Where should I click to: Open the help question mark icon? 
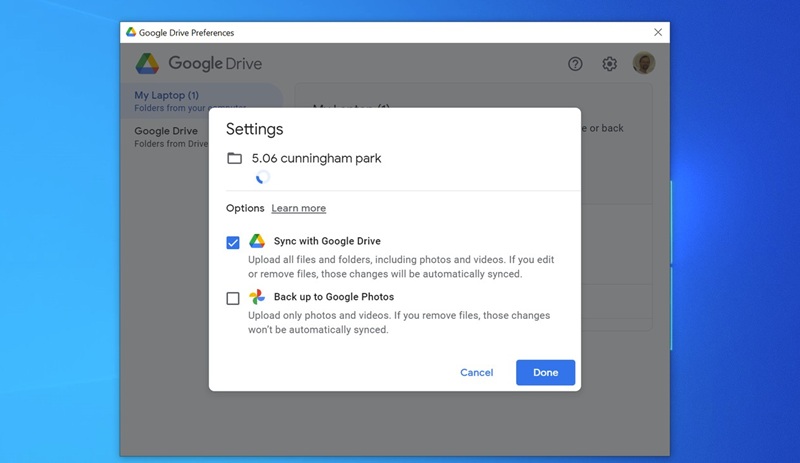pyautogui.click(x=575, y=64)
